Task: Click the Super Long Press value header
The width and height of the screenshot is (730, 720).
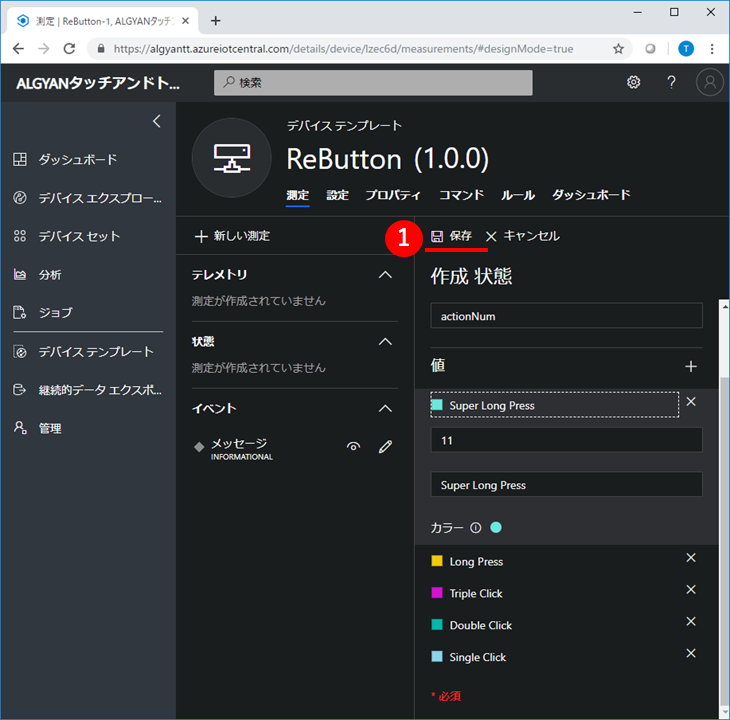Action: 554,405
